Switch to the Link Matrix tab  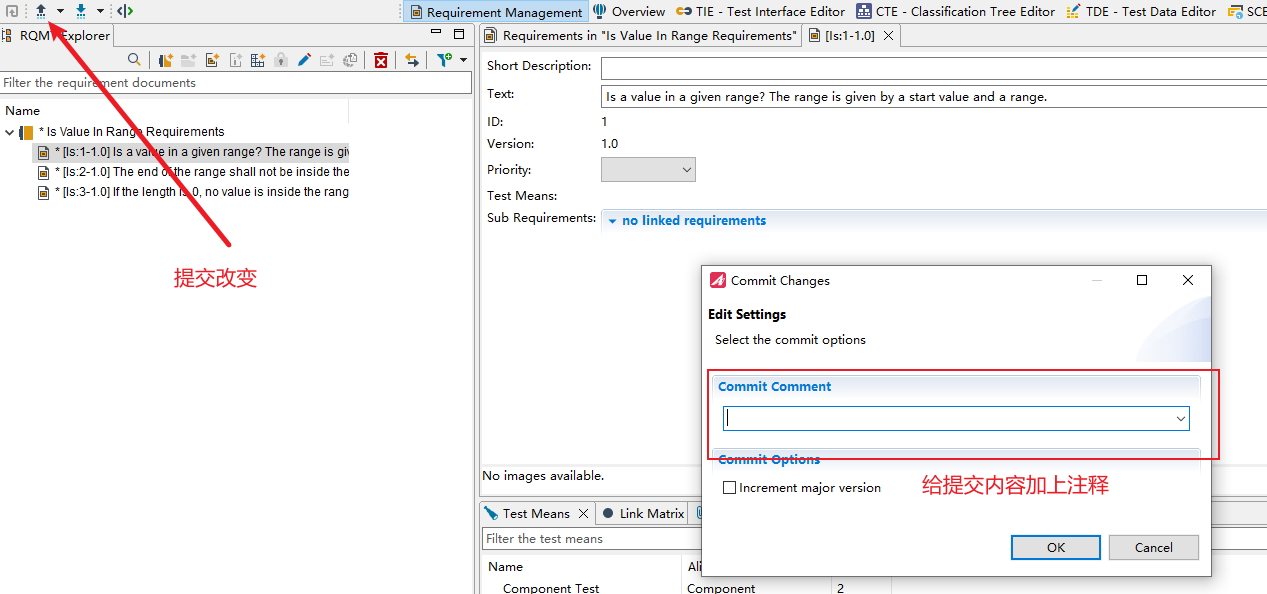pos(643,513)
